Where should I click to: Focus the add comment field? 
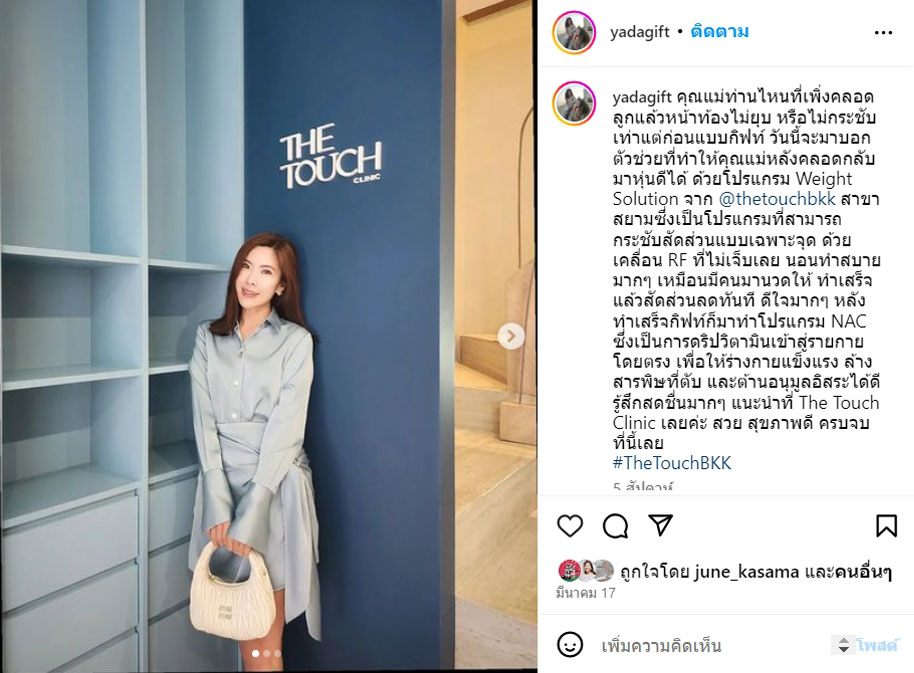click(714, 646)
